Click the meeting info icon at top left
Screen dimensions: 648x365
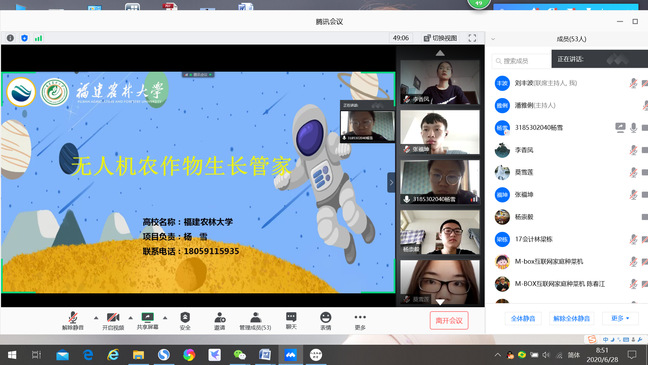[10, 38]
